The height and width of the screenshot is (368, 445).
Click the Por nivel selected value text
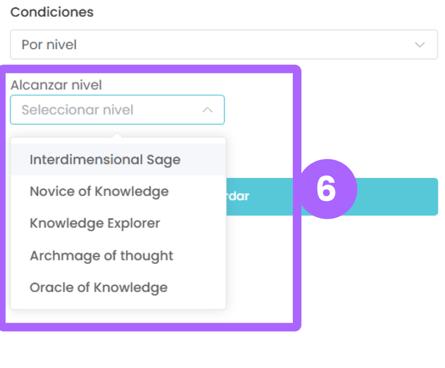pyautogui.click(x=49, y=45)
